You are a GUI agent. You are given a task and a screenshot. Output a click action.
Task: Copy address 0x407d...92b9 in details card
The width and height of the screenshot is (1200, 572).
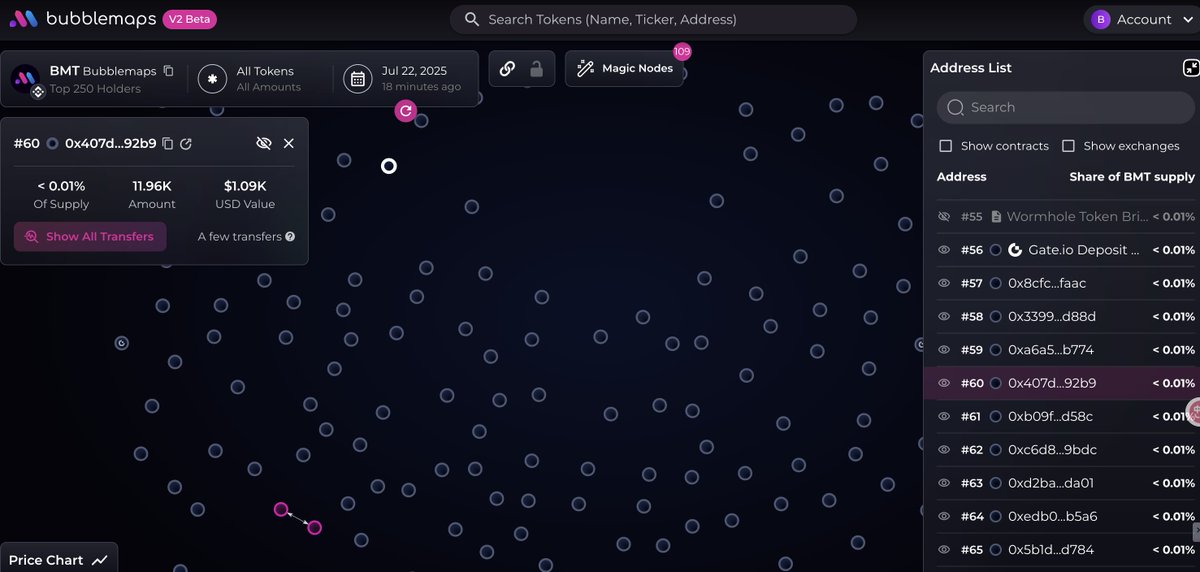(168, 143)
